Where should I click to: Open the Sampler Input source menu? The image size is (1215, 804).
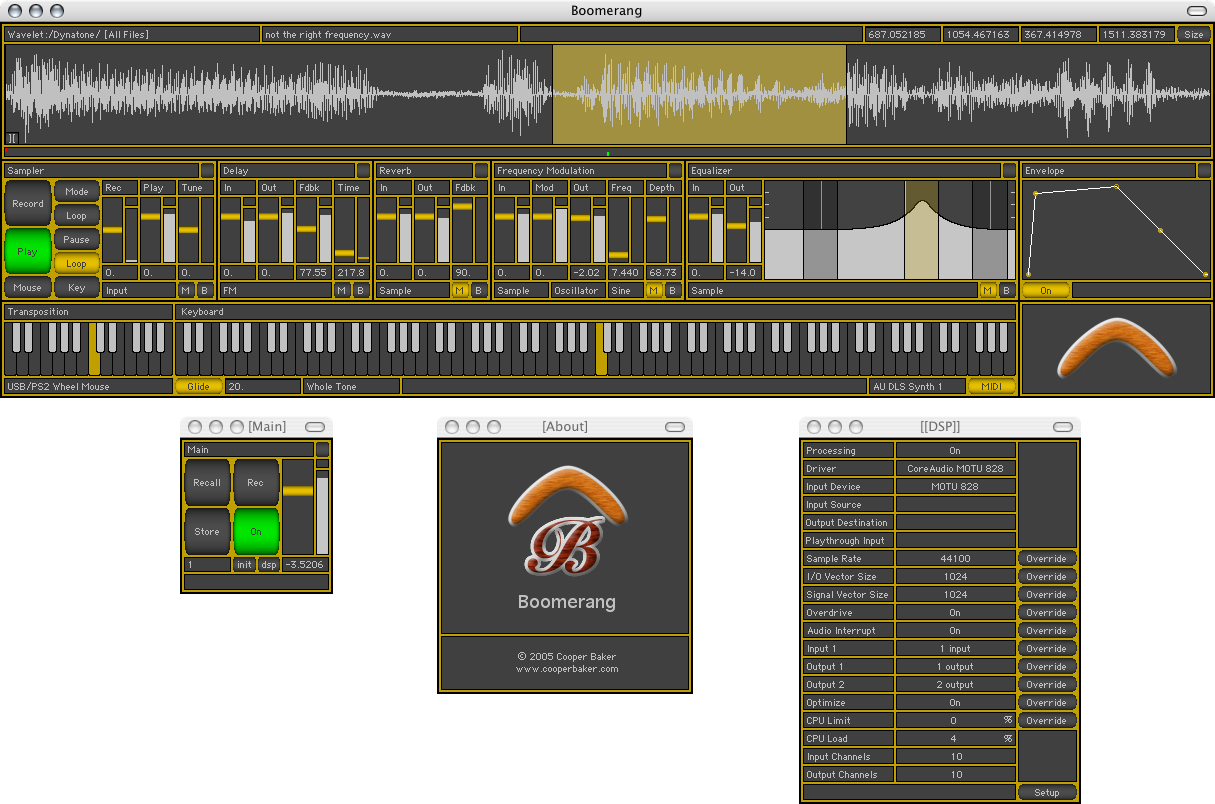pos(139,291)
